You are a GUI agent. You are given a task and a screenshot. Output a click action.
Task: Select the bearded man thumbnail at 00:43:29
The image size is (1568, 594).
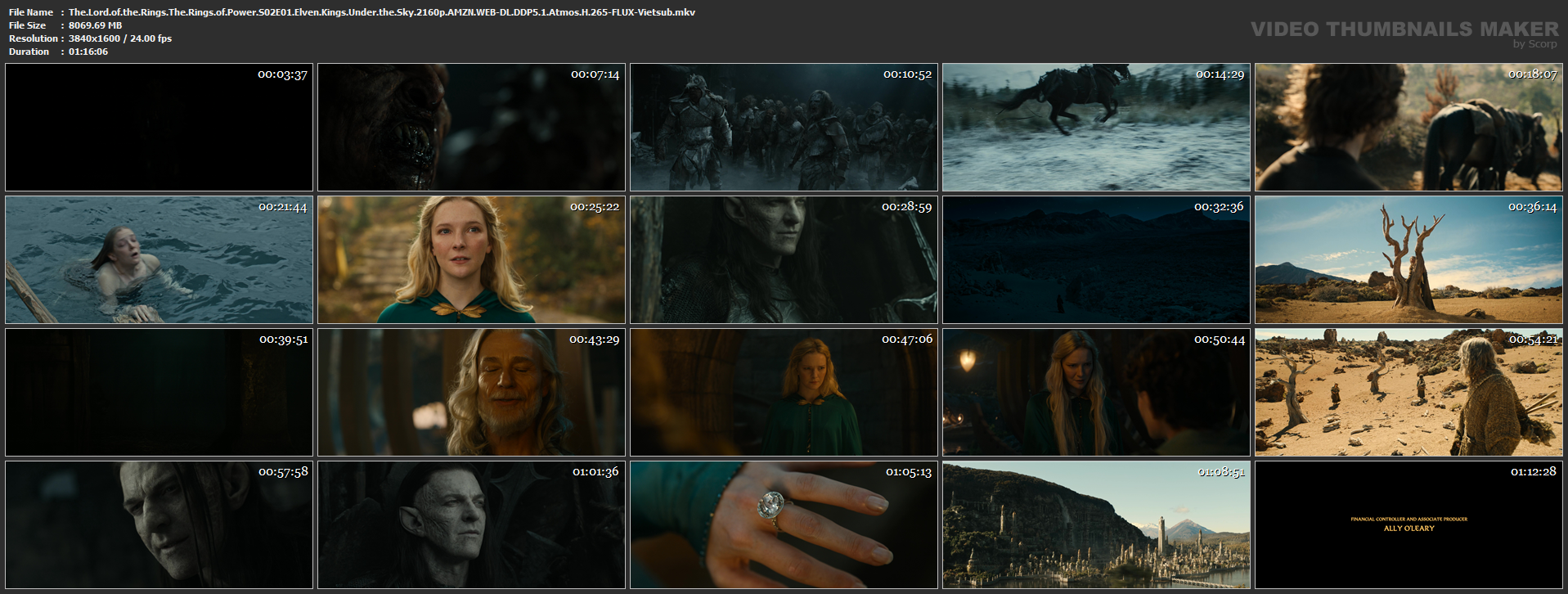[x=471, y=392]
